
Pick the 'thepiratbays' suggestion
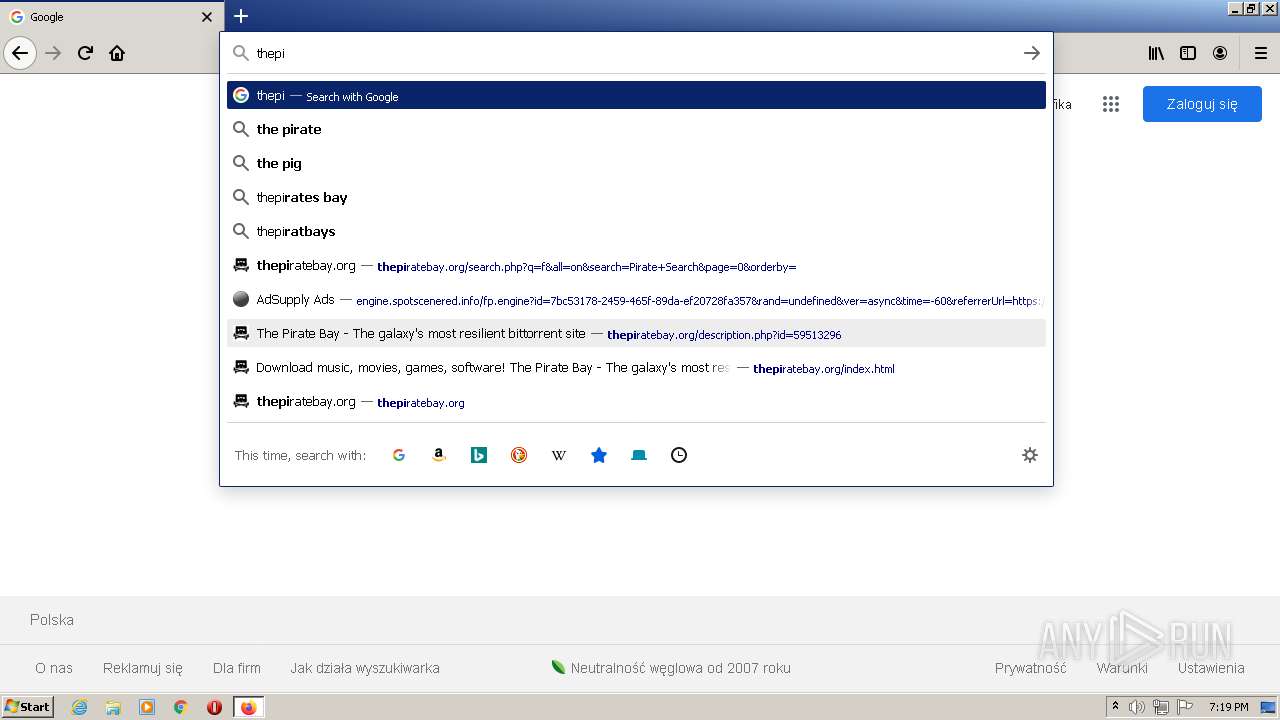coord(636,231)
